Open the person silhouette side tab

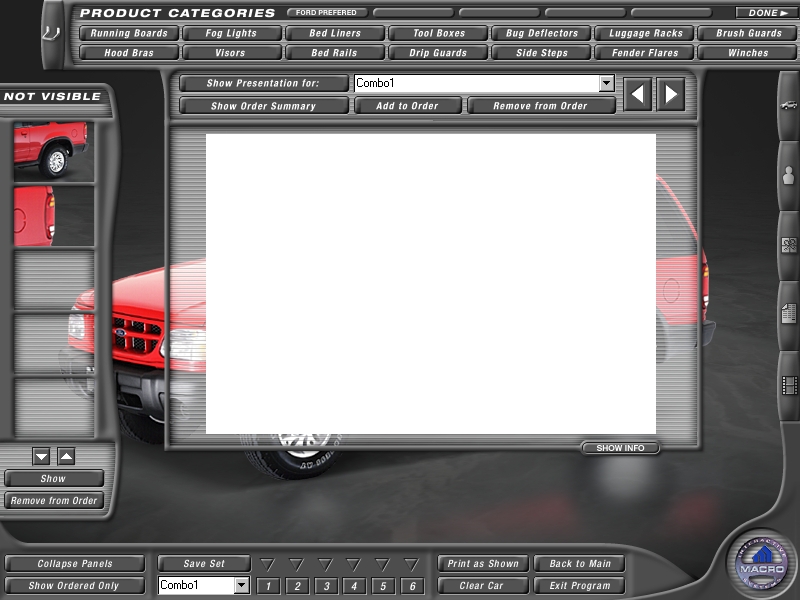789,177
